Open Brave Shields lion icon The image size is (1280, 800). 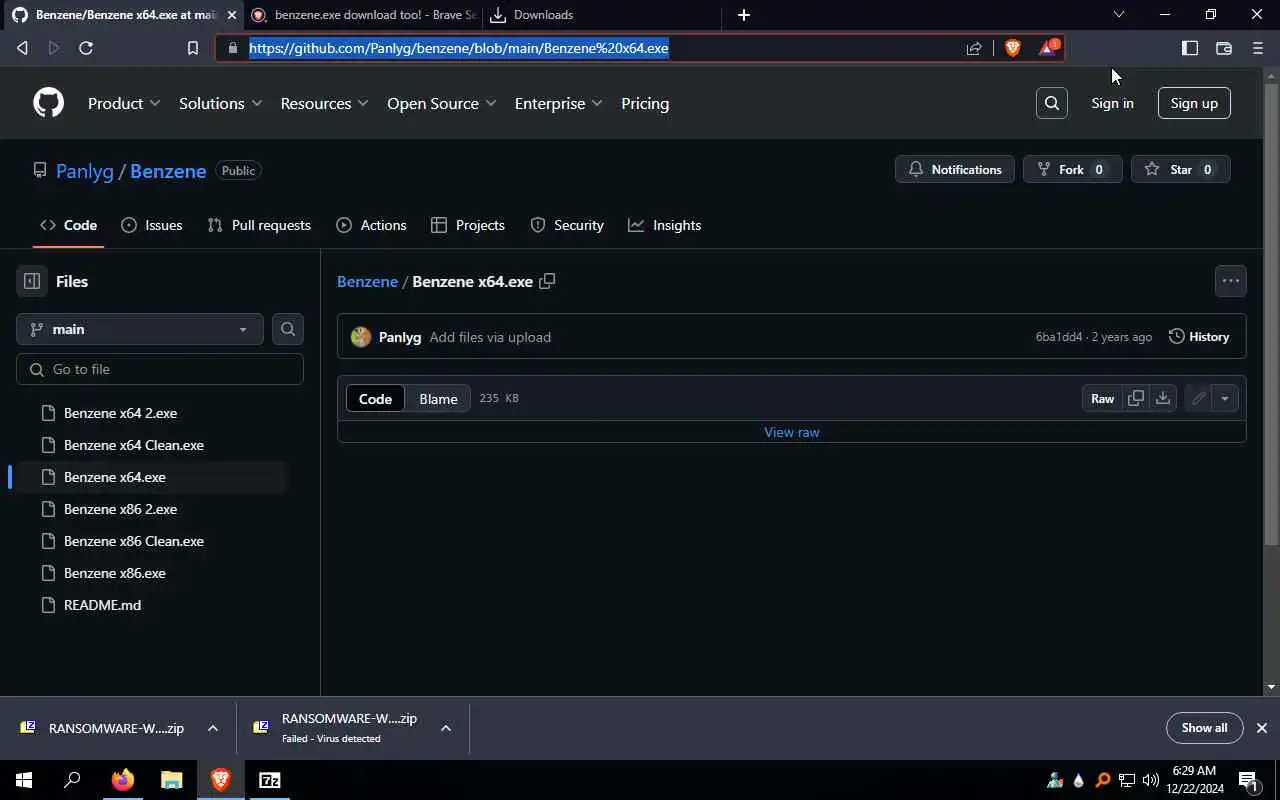[x=1013, y=48]
